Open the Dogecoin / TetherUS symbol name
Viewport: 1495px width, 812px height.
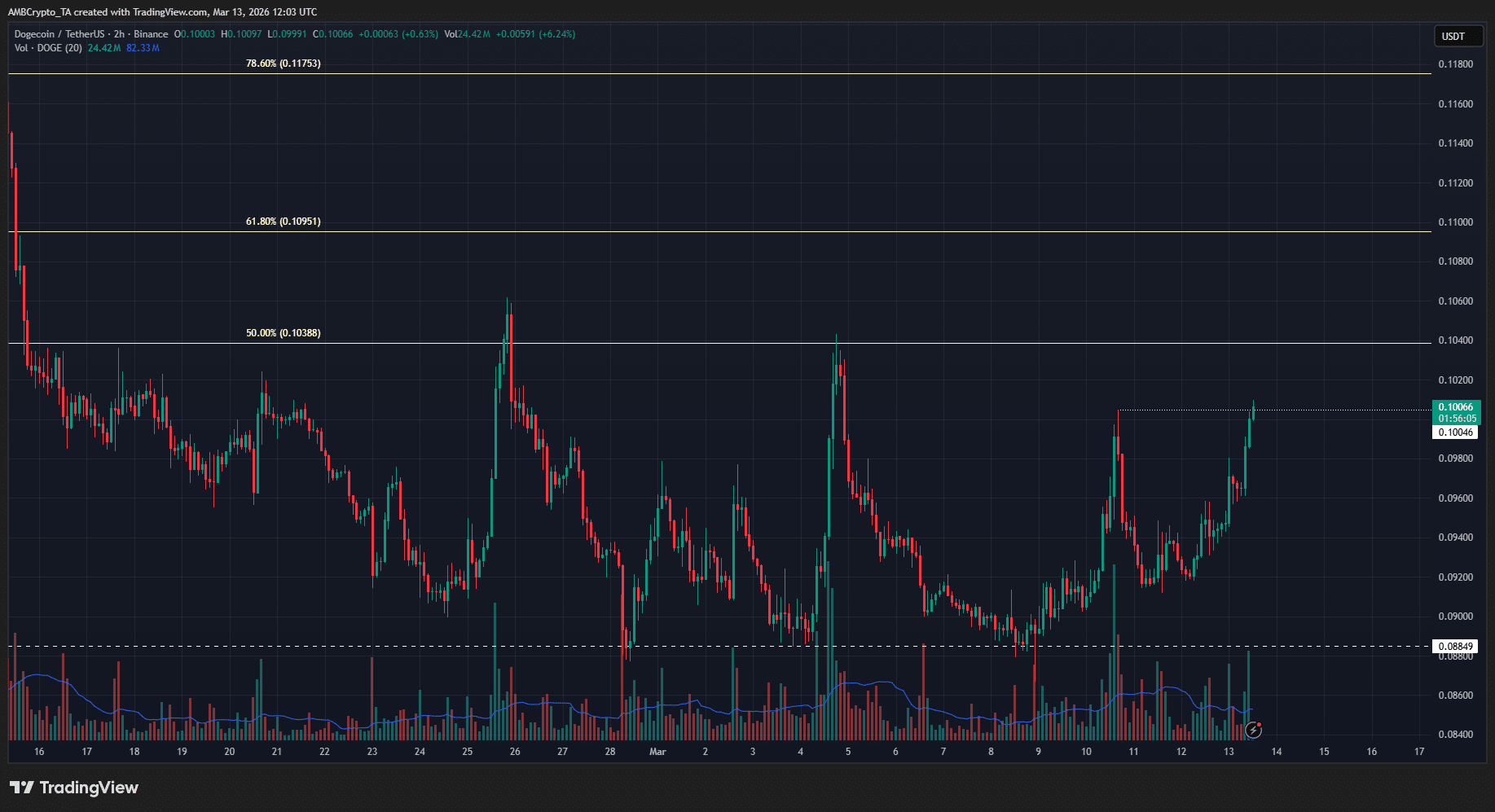pyautogui.click(x=61, y=34)
